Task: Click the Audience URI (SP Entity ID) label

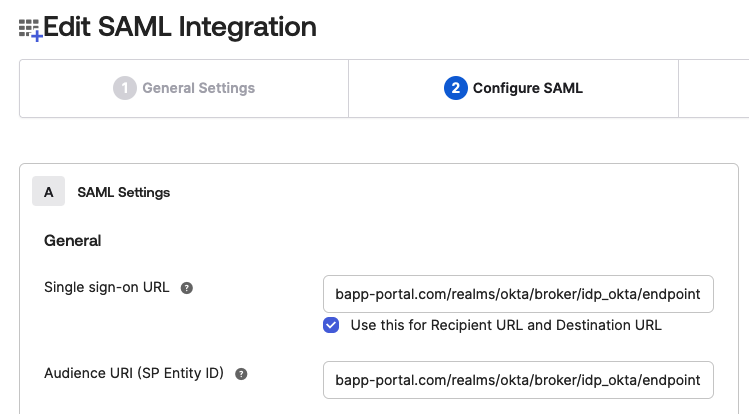Action: point(134,373)
